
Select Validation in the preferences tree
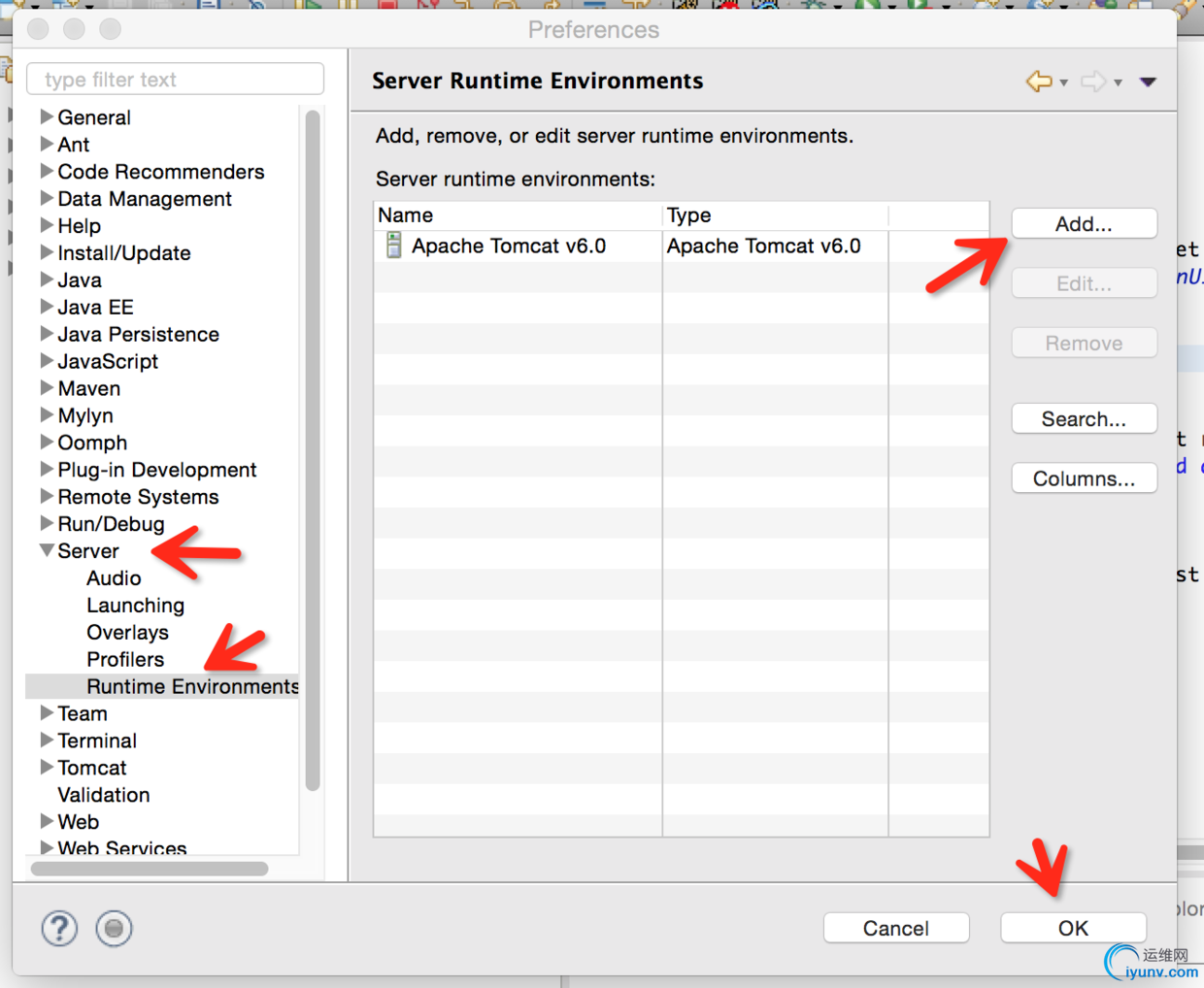104,795
